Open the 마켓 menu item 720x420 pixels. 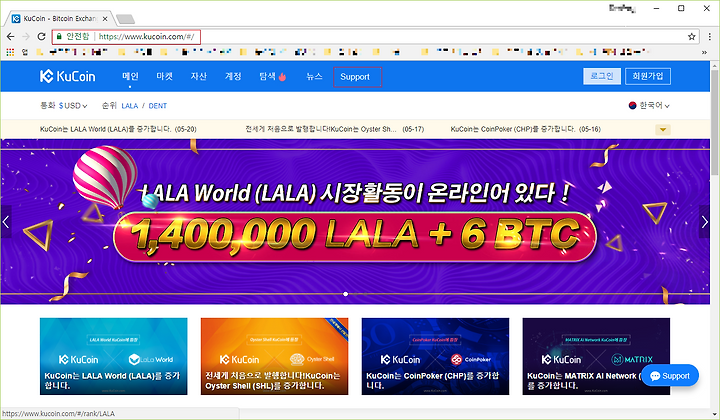coord(164,76)
